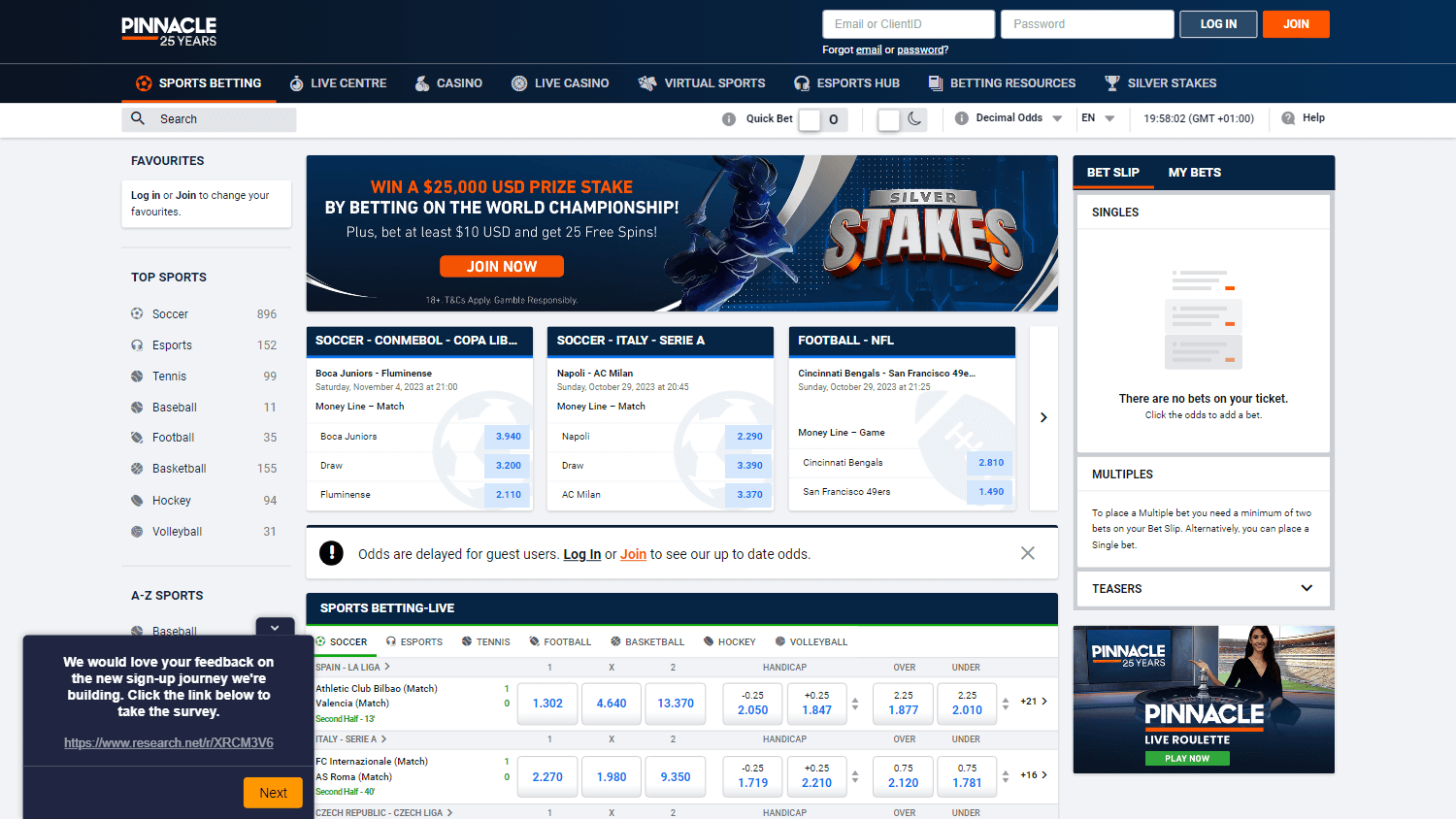Select the Bet Slip tab
1456x819 pixels.
click(x=1113, y=172)
